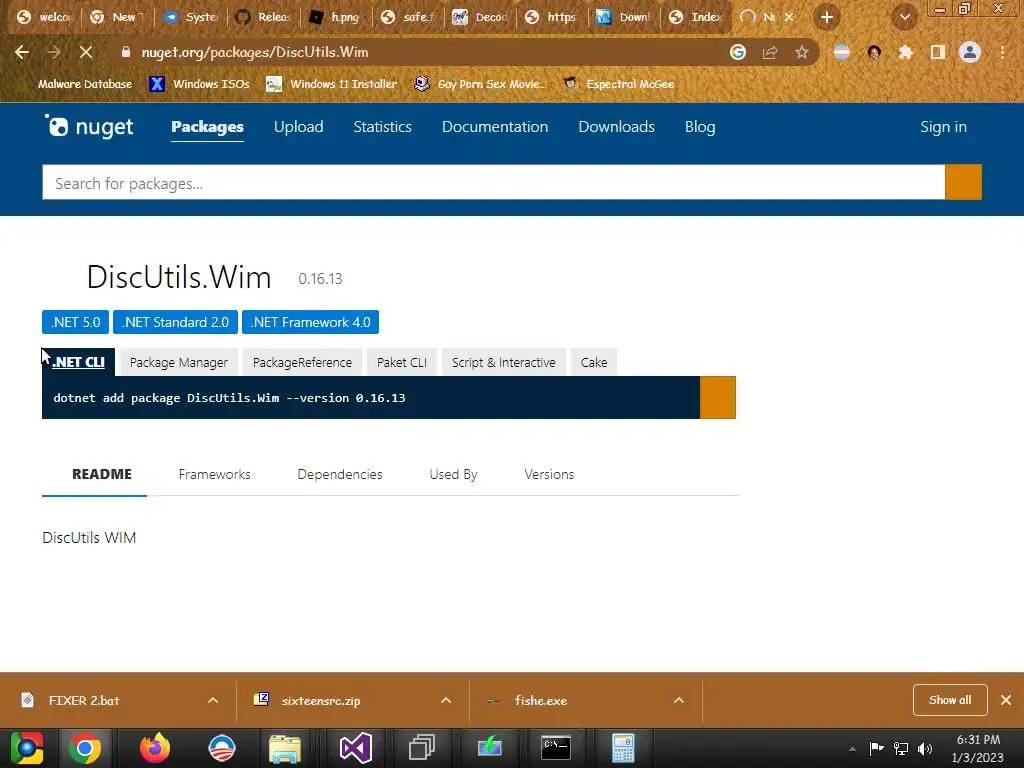Copy the dotnet command with orange button
The width and height of the screenshot is (1024, 768).
click(x=718, y=397)
